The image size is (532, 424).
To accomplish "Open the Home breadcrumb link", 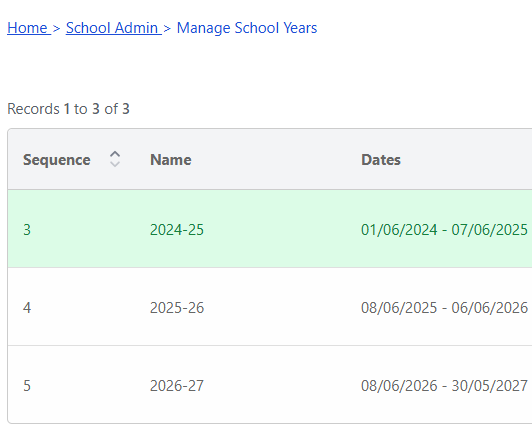I will 27,28.
